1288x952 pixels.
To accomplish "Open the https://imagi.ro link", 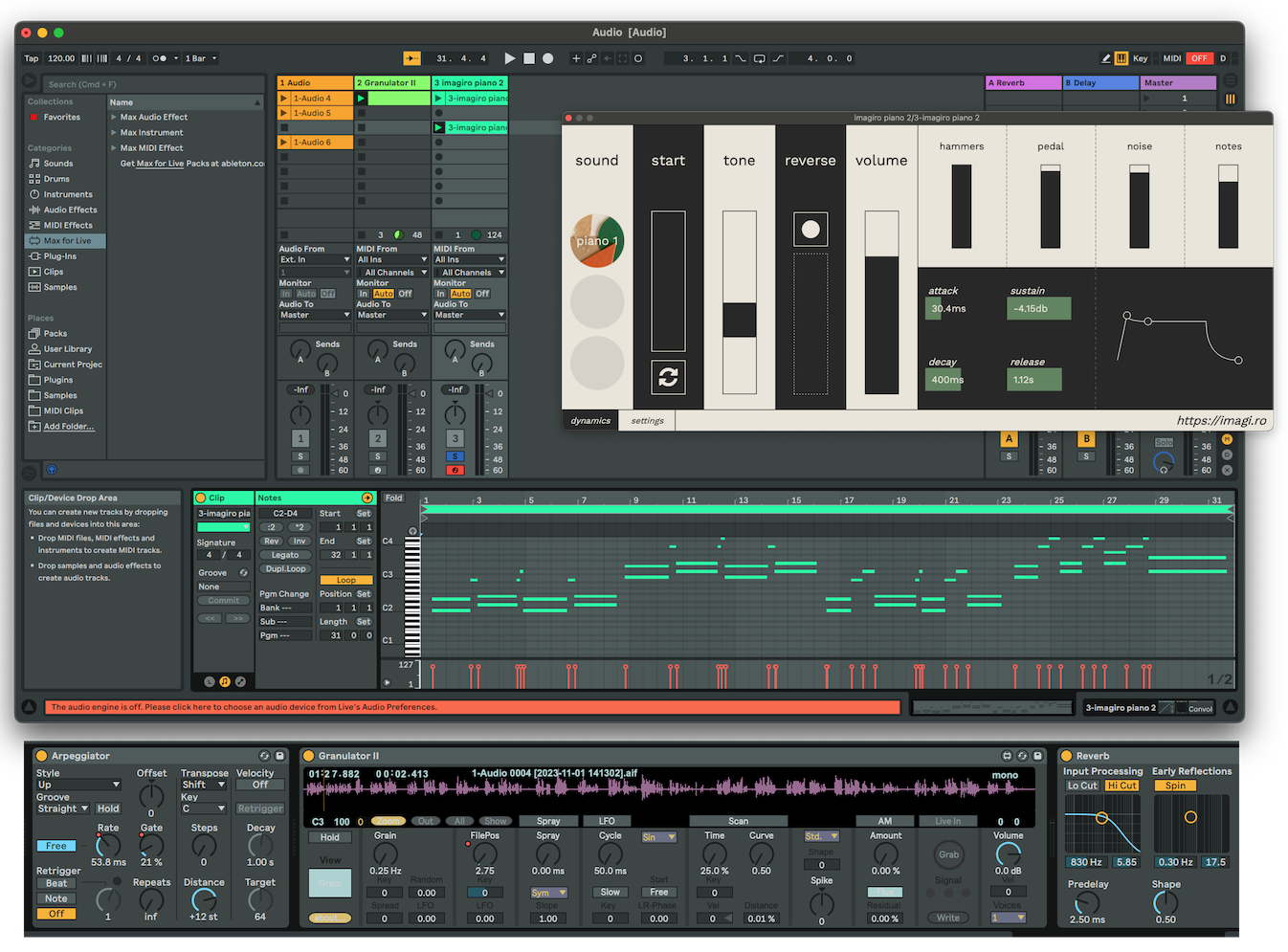I will click(x=1221, y=420).
